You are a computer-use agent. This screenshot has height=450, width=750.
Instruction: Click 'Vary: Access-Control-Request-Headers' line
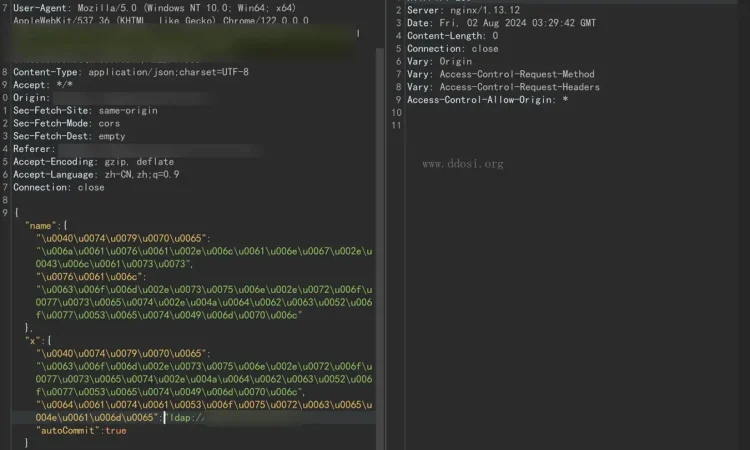pos(503,88)
